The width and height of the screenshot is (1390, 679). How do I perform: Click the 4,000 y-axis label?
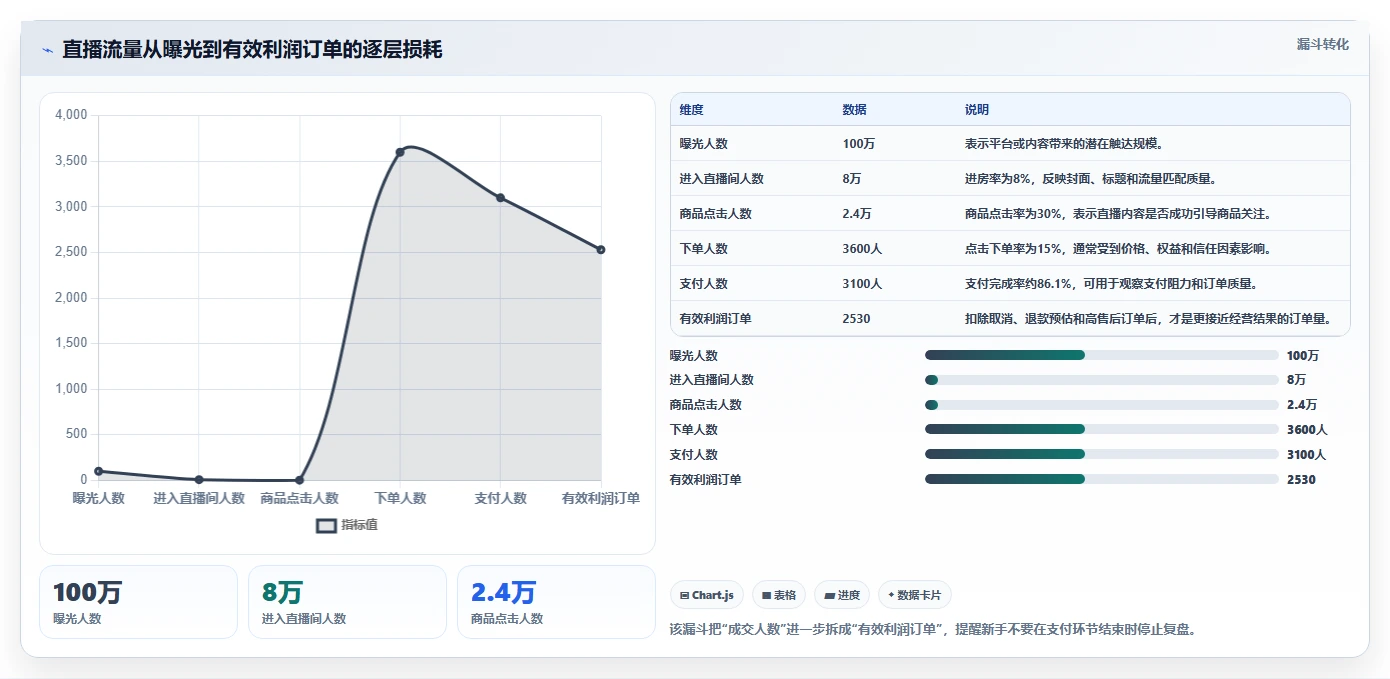click(71, 115)
